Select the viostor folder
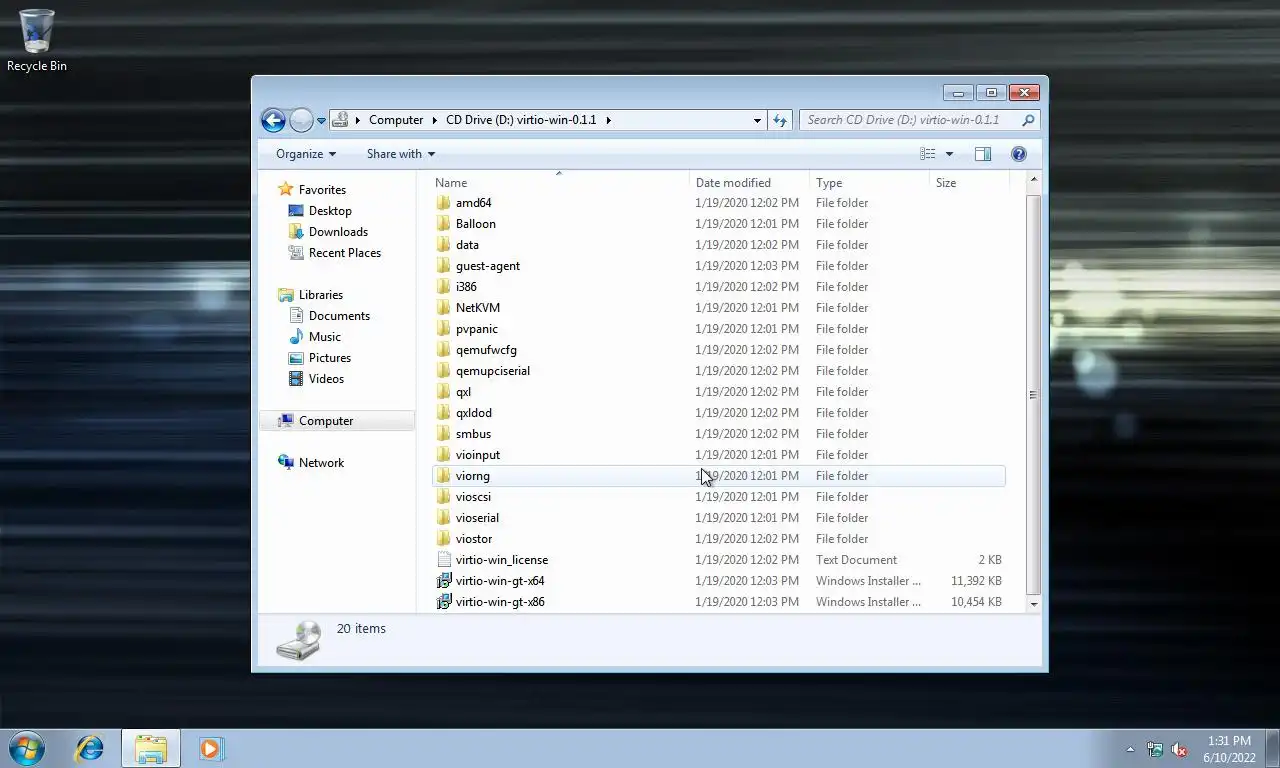 pos(719,539)
